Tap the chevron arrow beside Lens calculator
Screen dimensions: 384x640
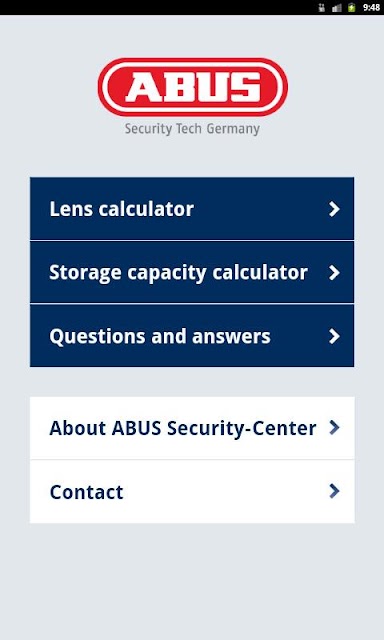pos(334,209)
